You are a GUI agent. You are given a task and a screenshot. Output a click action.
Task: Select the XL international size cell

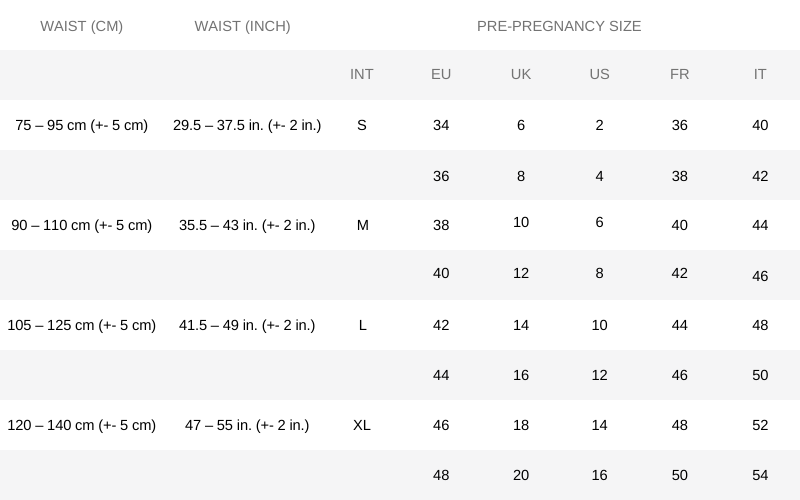click(x=362, y=425)
